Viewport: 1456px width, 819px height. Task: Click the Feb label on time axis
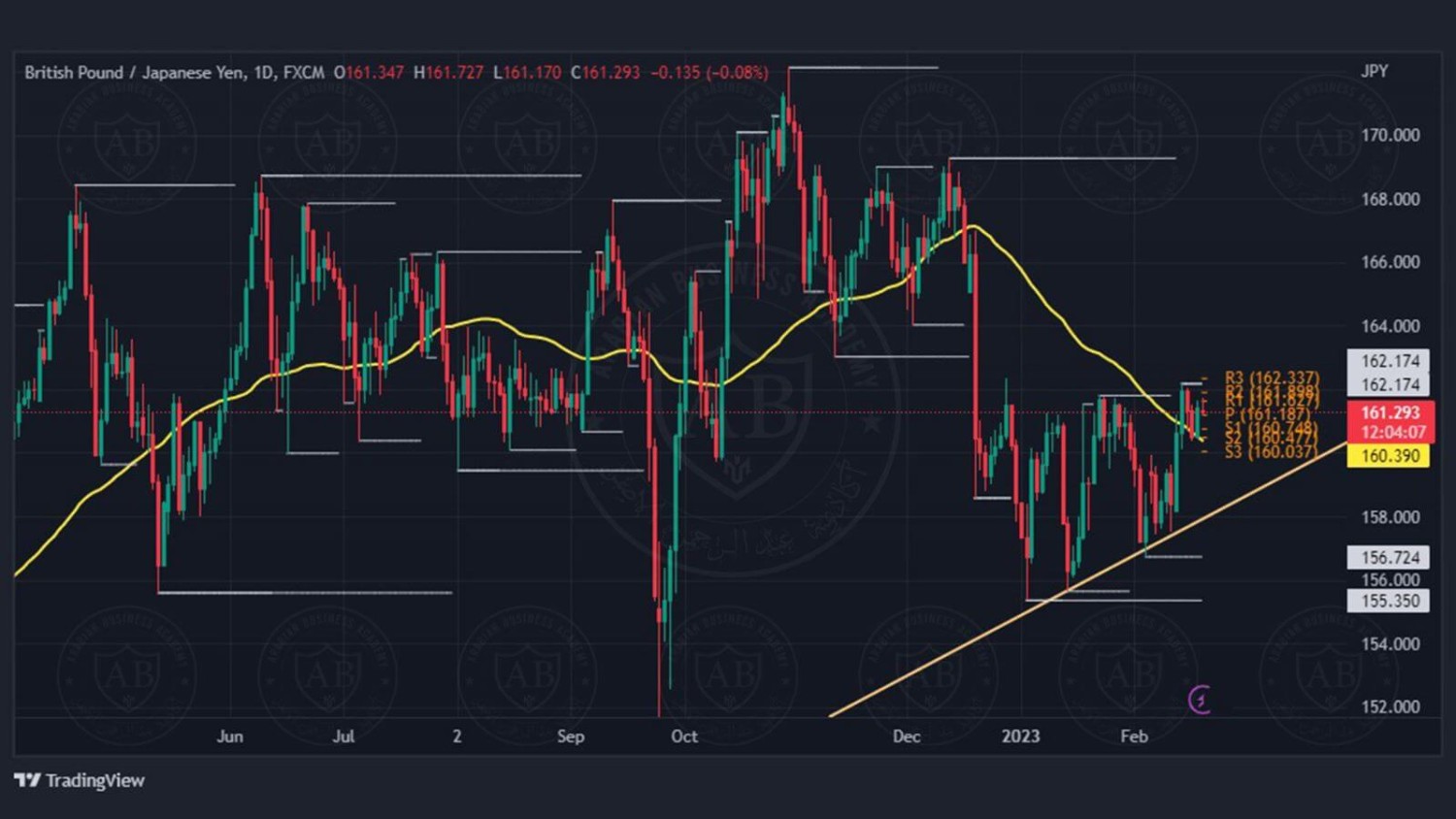tap(1135, 737)
